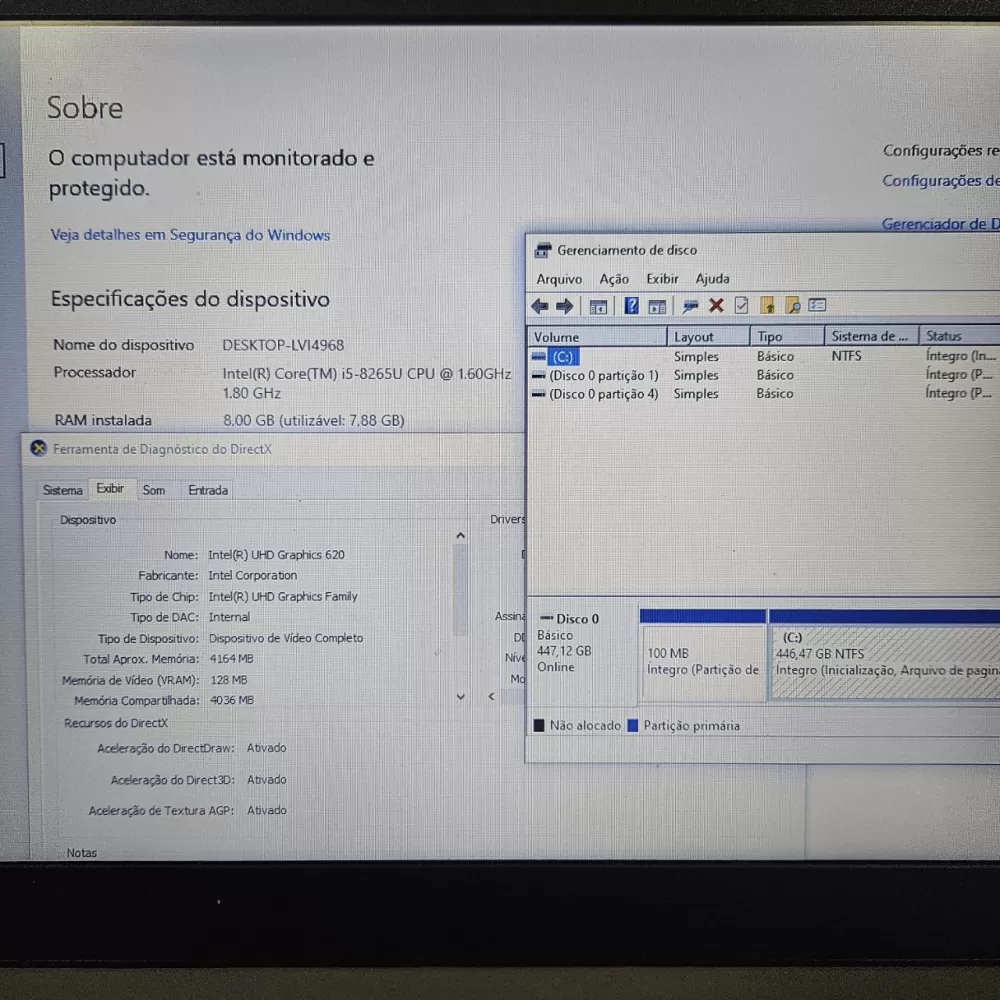1000x1000 pixels.
Task: Click the connect/refresh disk toolbar icon
Action: 690,307
